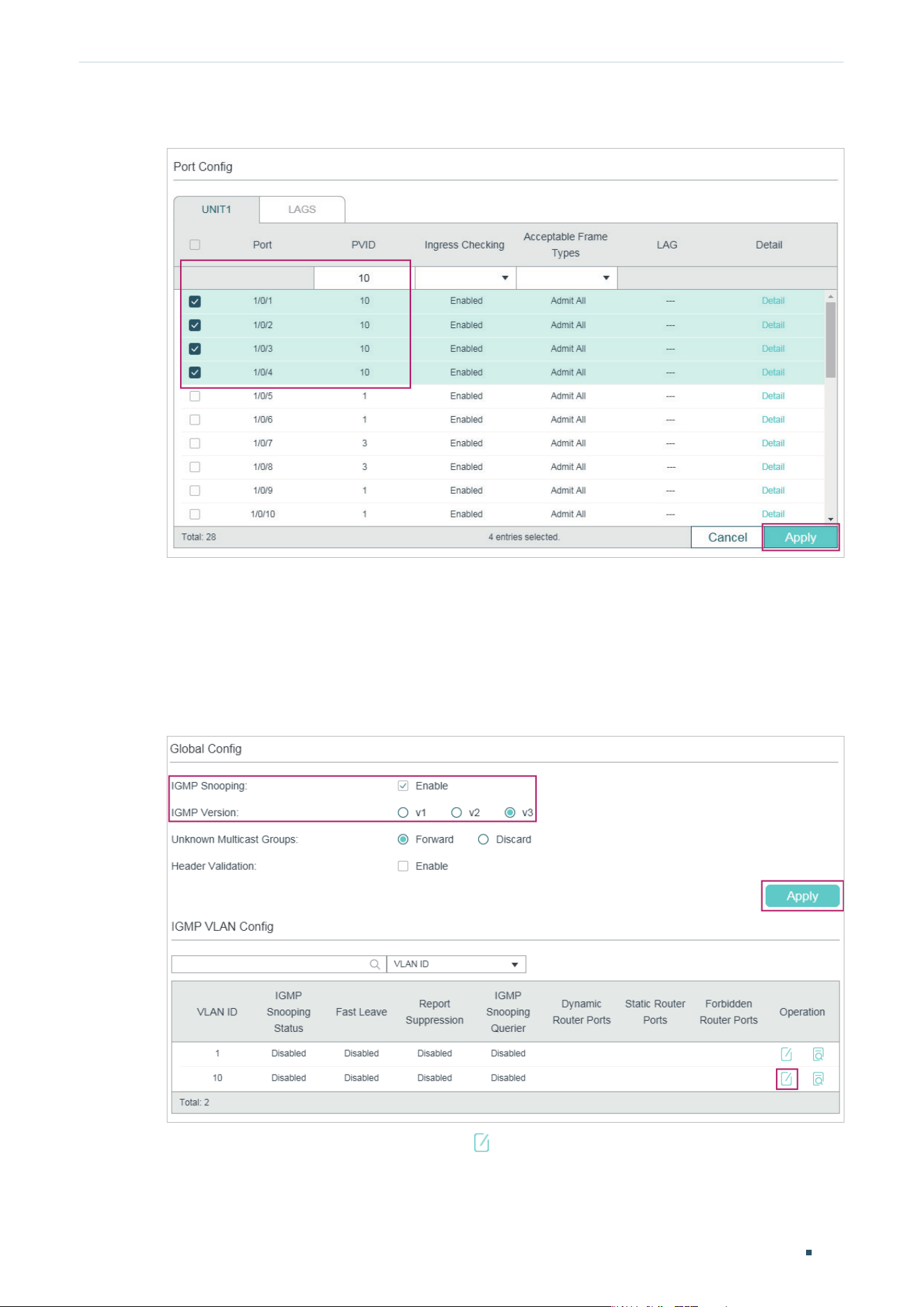Screen dimensions: 924x1307
Task: Click the search magnifier in IGMP VLAN Config
Action: [x=375, y=964]
